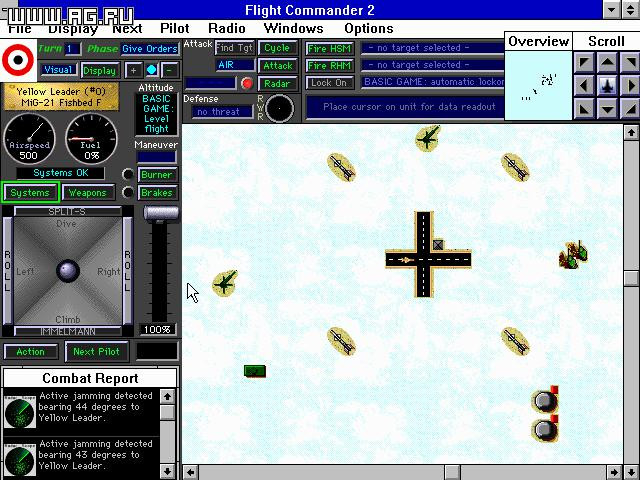640x480 pixels.
Task: Click the lower radar dome with red flag
Action: click(x=545, y=428)
